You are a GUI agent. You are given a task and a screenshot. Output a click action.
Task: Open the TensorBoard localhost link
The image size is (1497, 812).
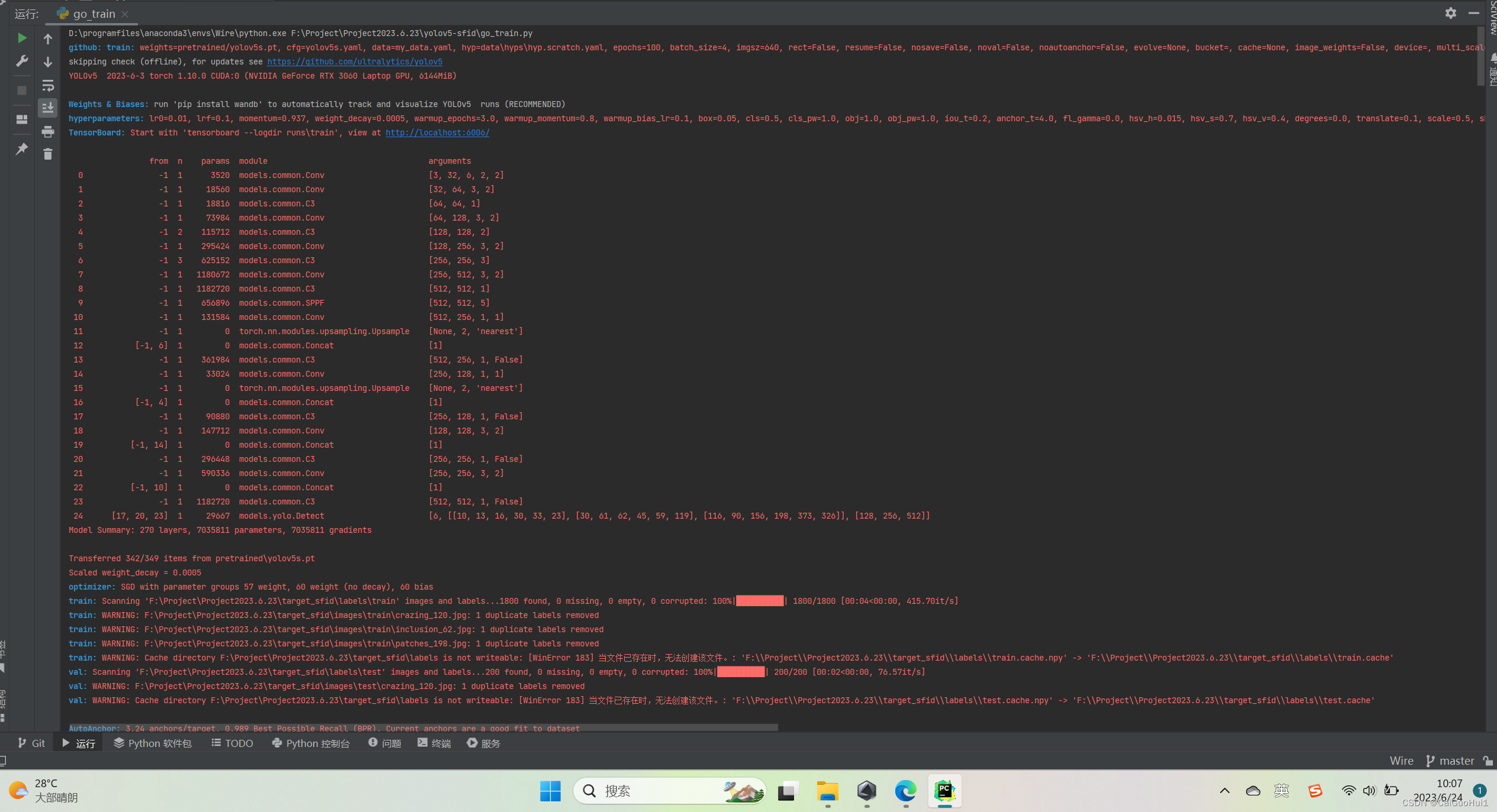[437, 132]
